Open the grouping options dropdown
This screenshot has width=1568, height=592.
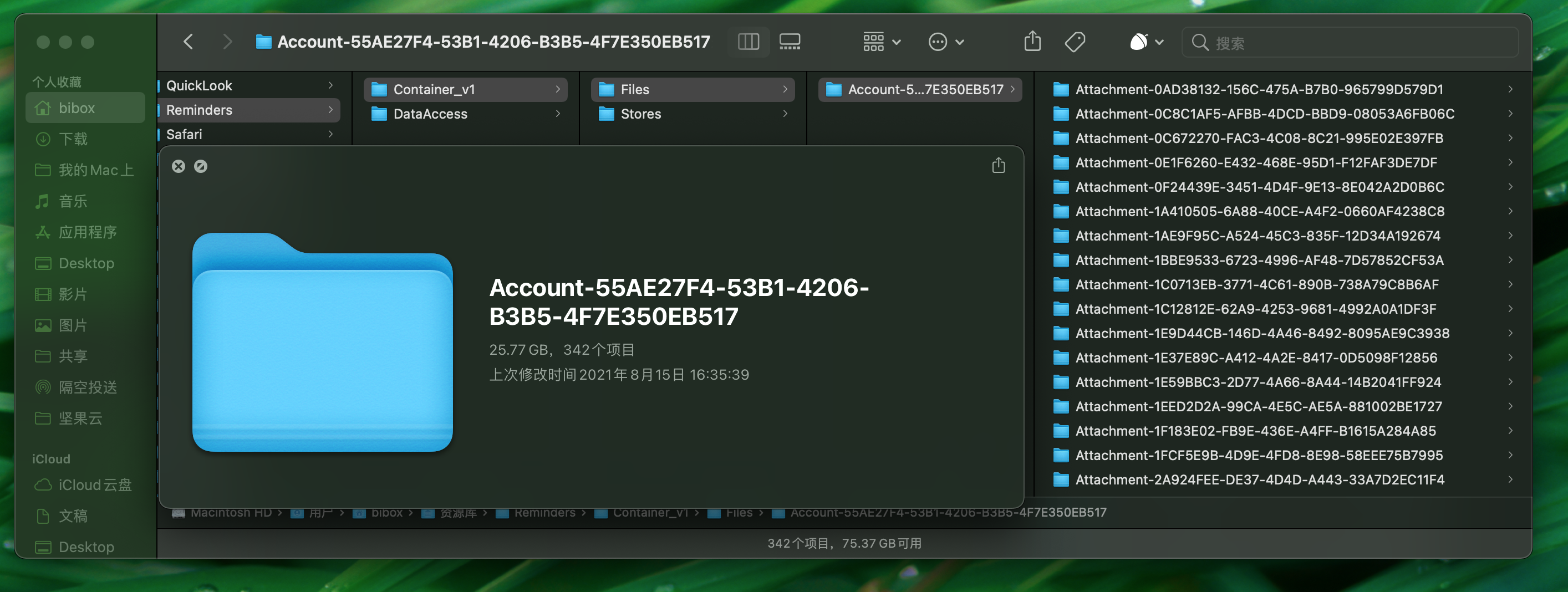pyautogui.click(x=882, y=42)
